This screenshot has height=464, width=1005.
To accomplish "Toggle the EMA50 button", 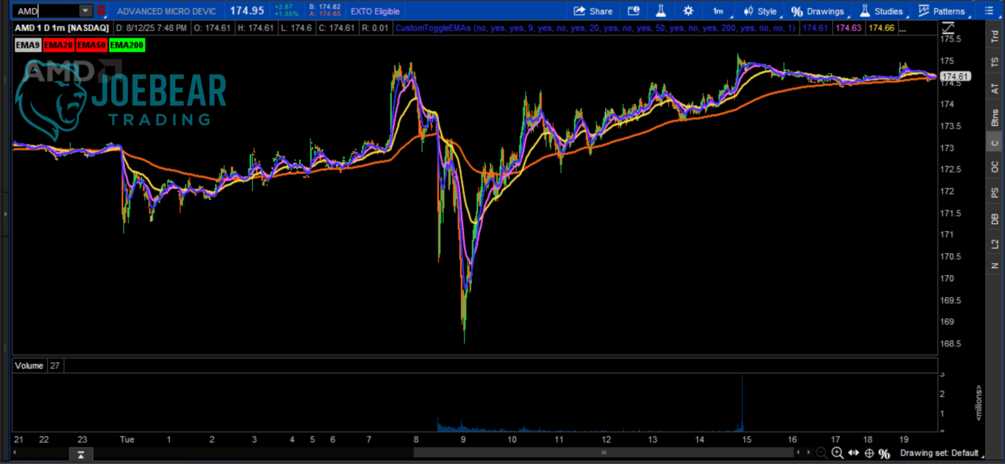I will click(x=91, y=45).
